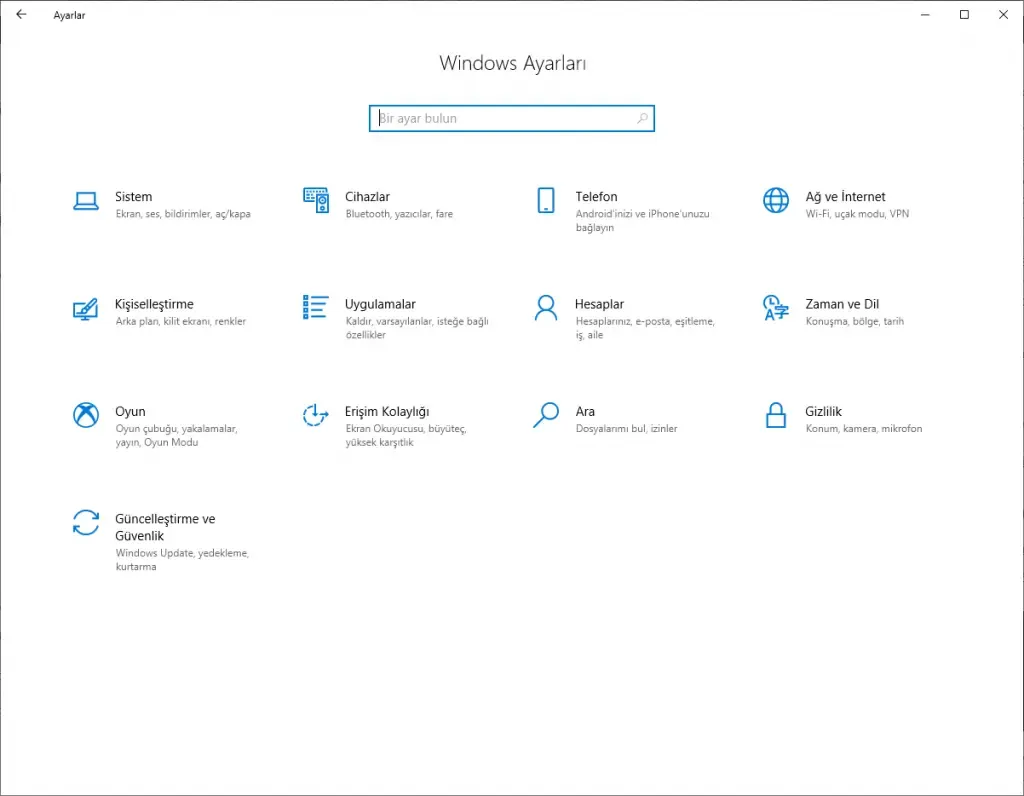This screenshot has width=1024, height=796.
Task: Focus the 'Bir ayar bulun' search field
Action: [x=500, y=118]
